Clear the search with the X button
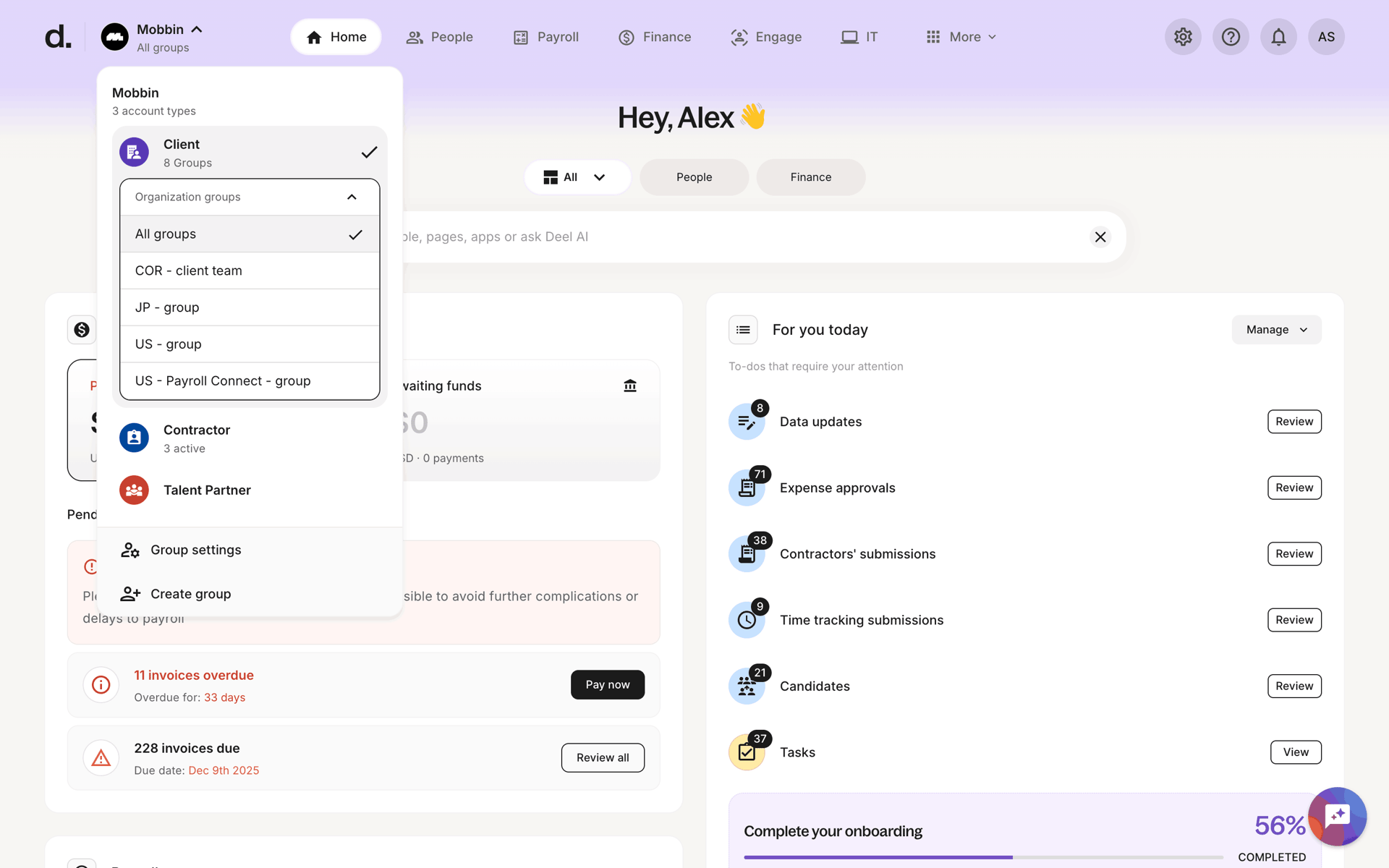The width and height of the screenshot is (1389, 868). point(1100,237)
